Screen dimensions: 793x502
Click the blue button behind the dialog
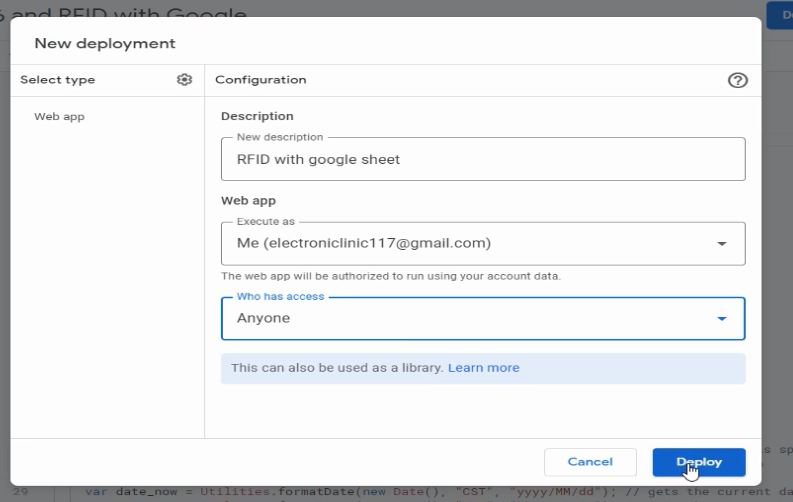tap(780, 15)
